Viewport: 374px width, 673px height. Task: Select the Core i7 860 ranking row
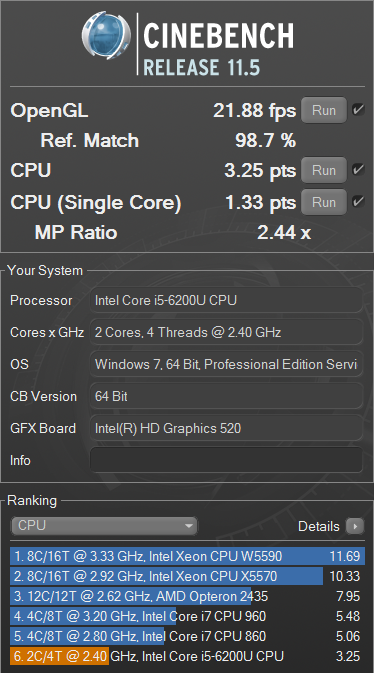point(188,636)
